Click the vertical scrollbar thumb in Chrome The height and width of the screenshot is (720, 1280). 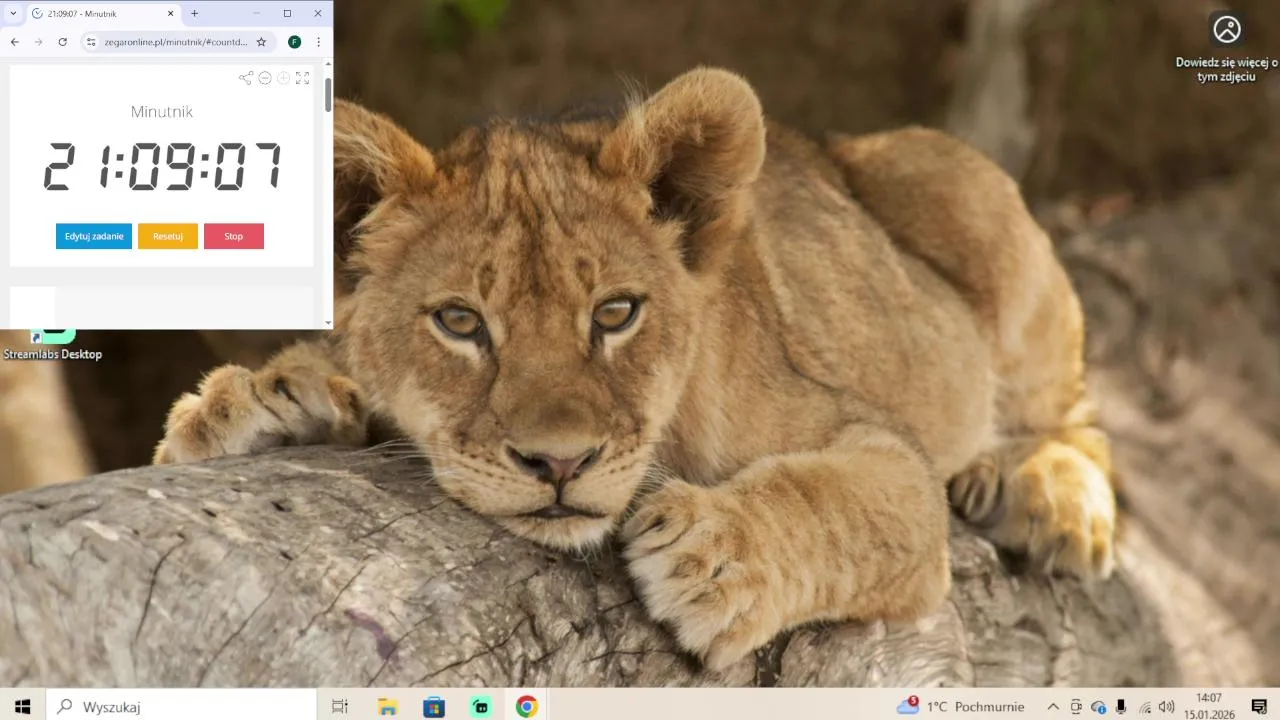point(328,93)
